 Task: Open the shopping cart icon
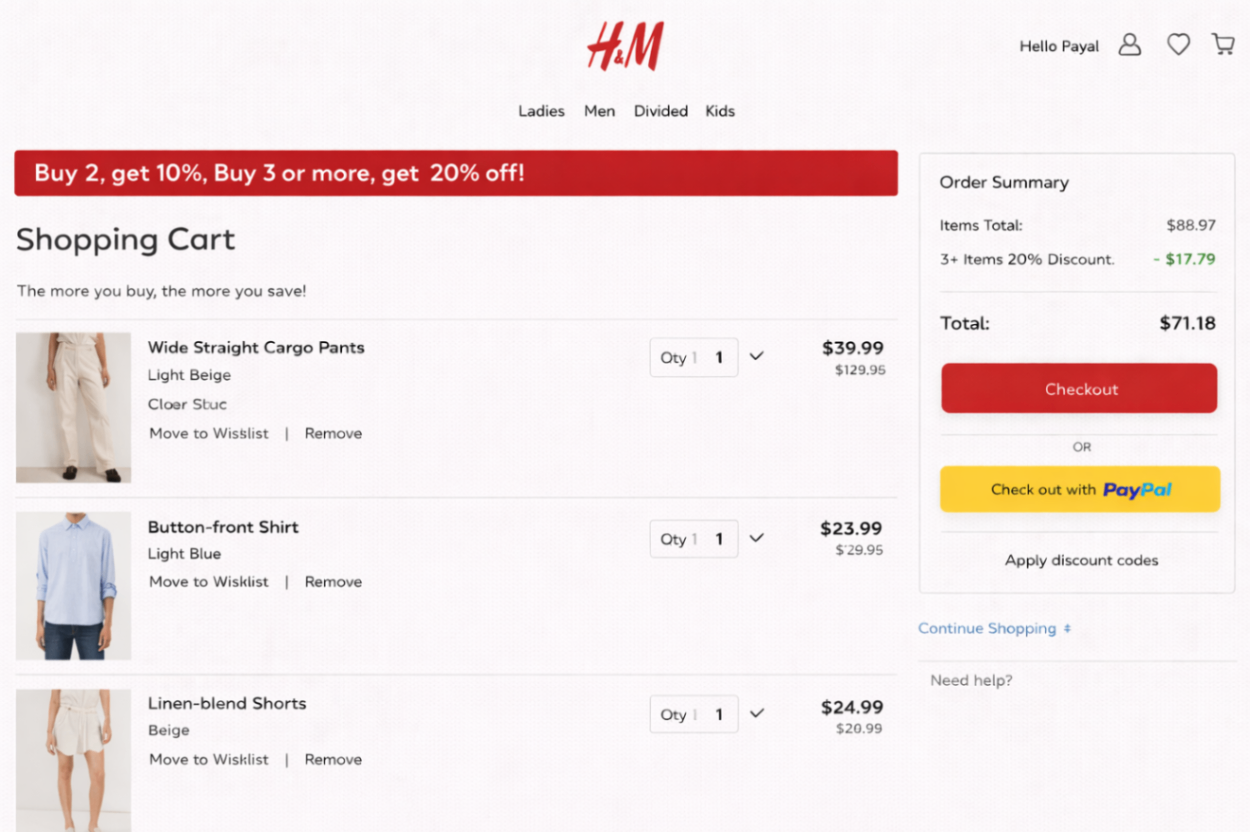(1222, 44)
